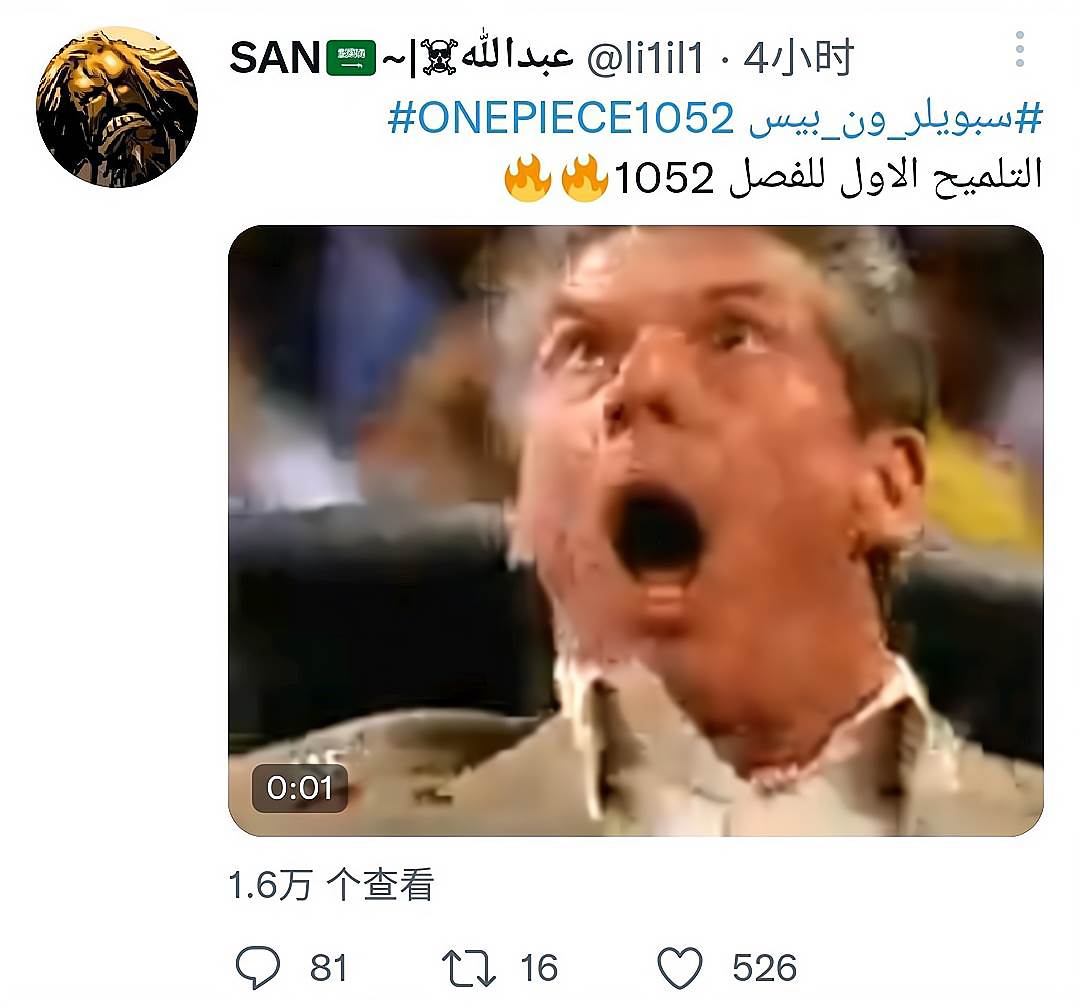Play the video in the tweet
Screen dimensions: 1080x1007
(x=636, y=530)
